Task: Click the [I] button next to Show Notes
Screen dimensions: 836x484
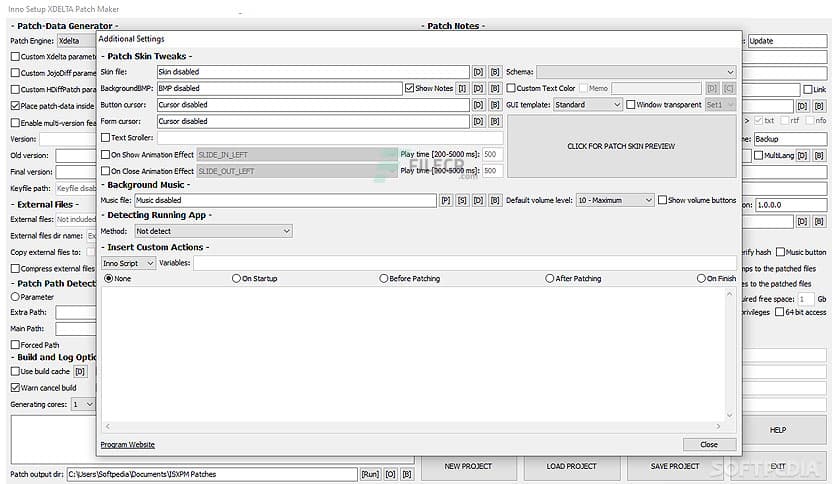Action: click(462, 88)
